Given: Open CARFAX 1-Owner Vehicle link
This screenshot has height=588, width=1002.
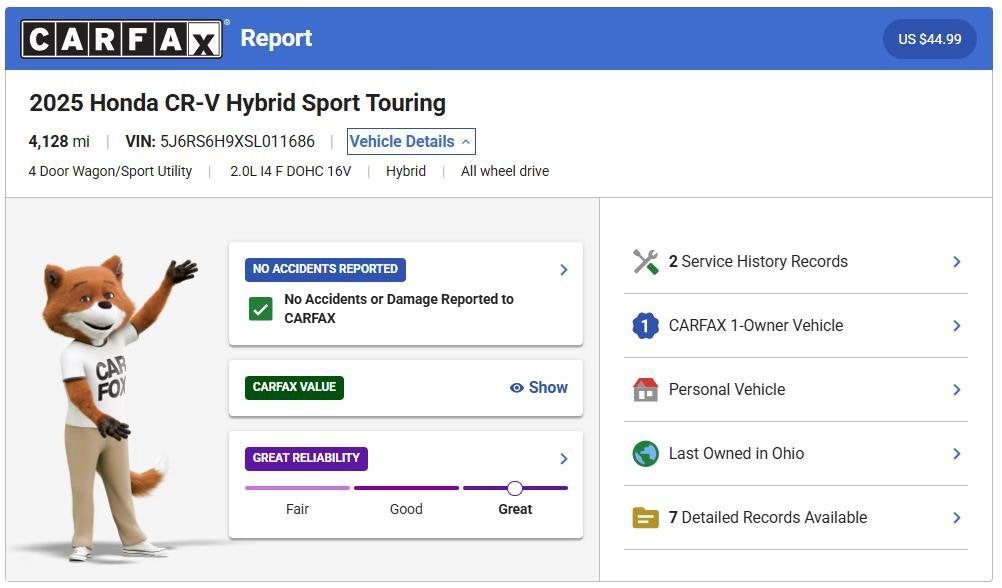Looking at the screenshot, I should click(x=756, y=325).
